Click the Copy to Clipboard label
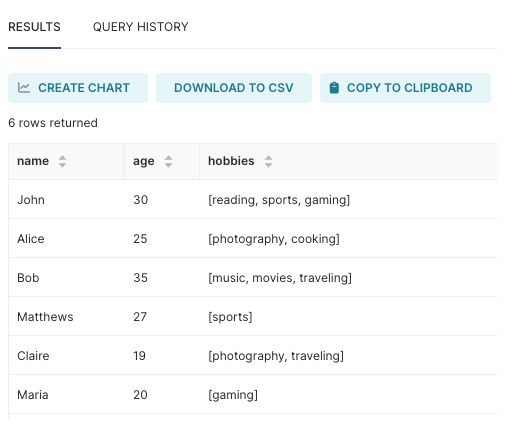The image size is (518, 429). [409, 88]
